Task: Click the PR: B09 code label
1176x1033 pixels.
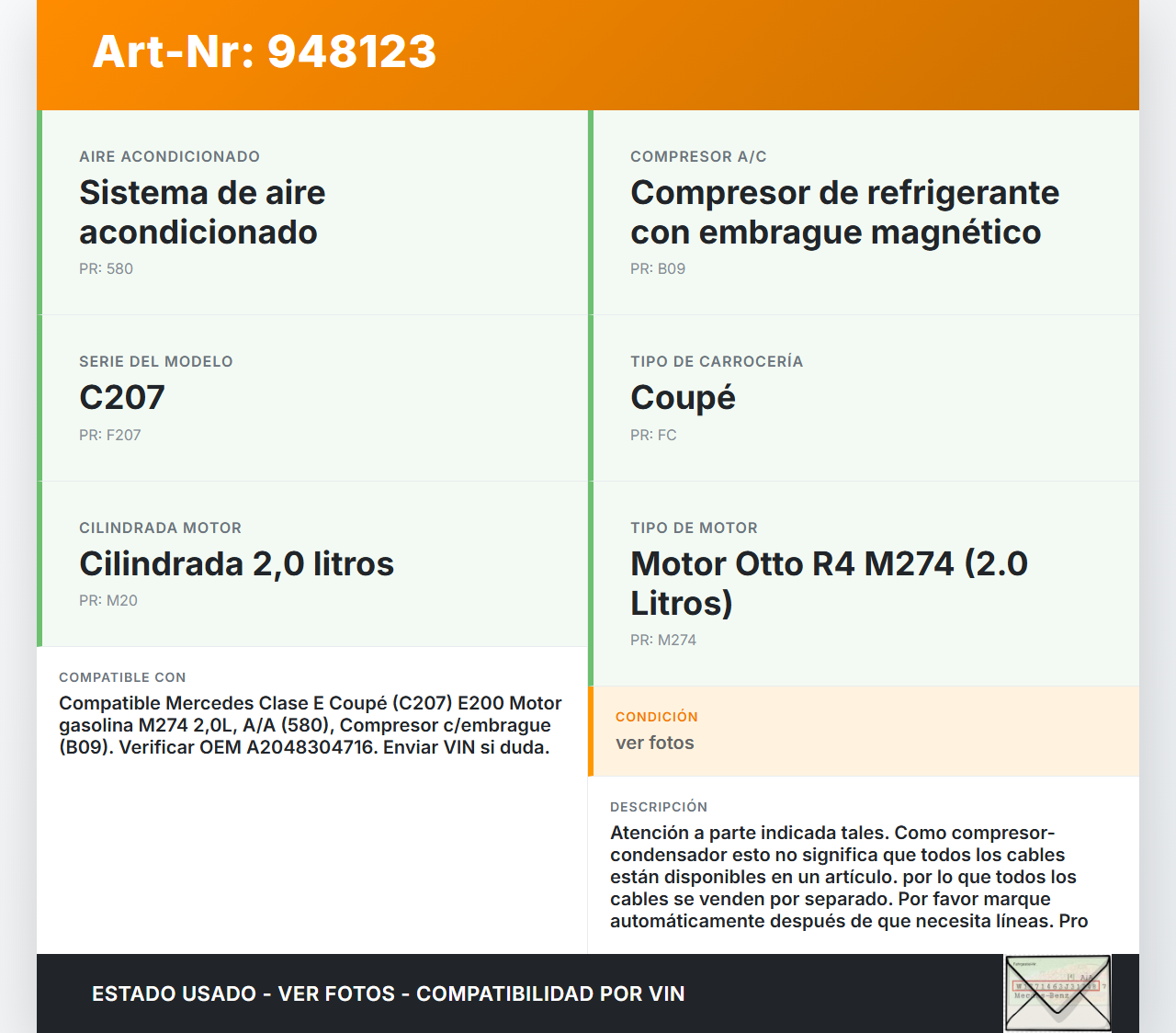Action: 657,268
